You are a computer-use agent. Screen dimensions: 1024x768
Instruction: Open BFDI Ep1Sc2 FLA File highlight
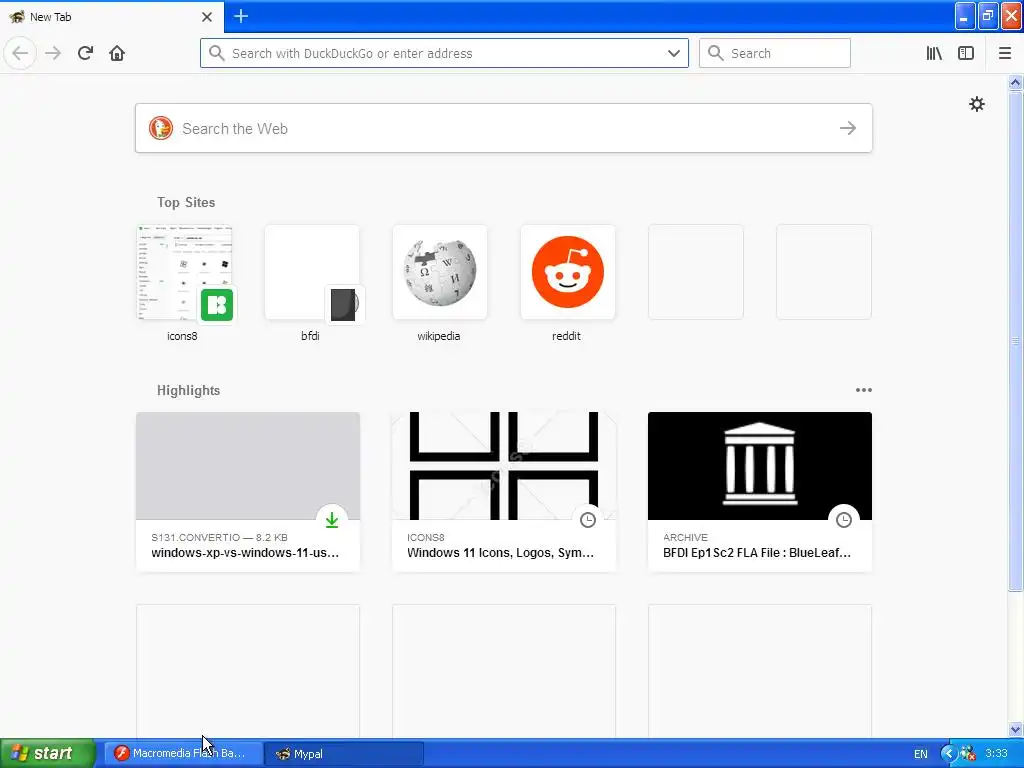[760, 492]
